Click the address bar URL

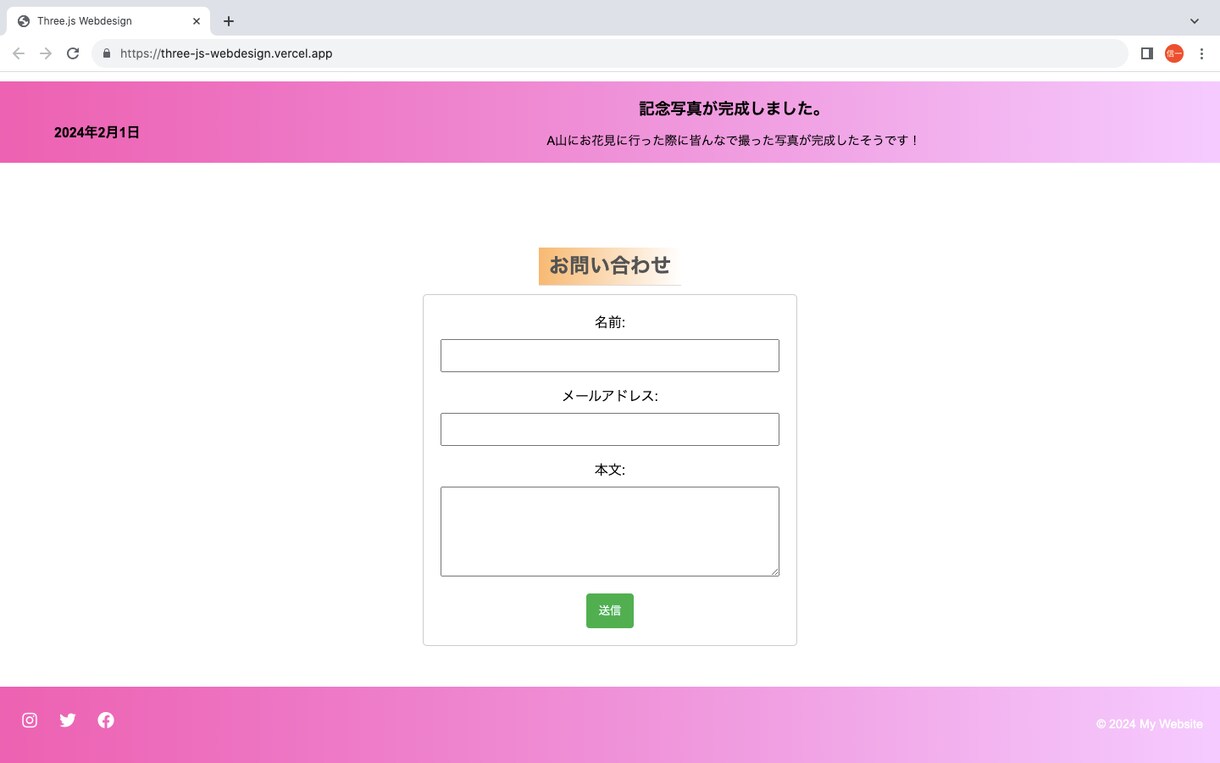click(x=226, y=54)
